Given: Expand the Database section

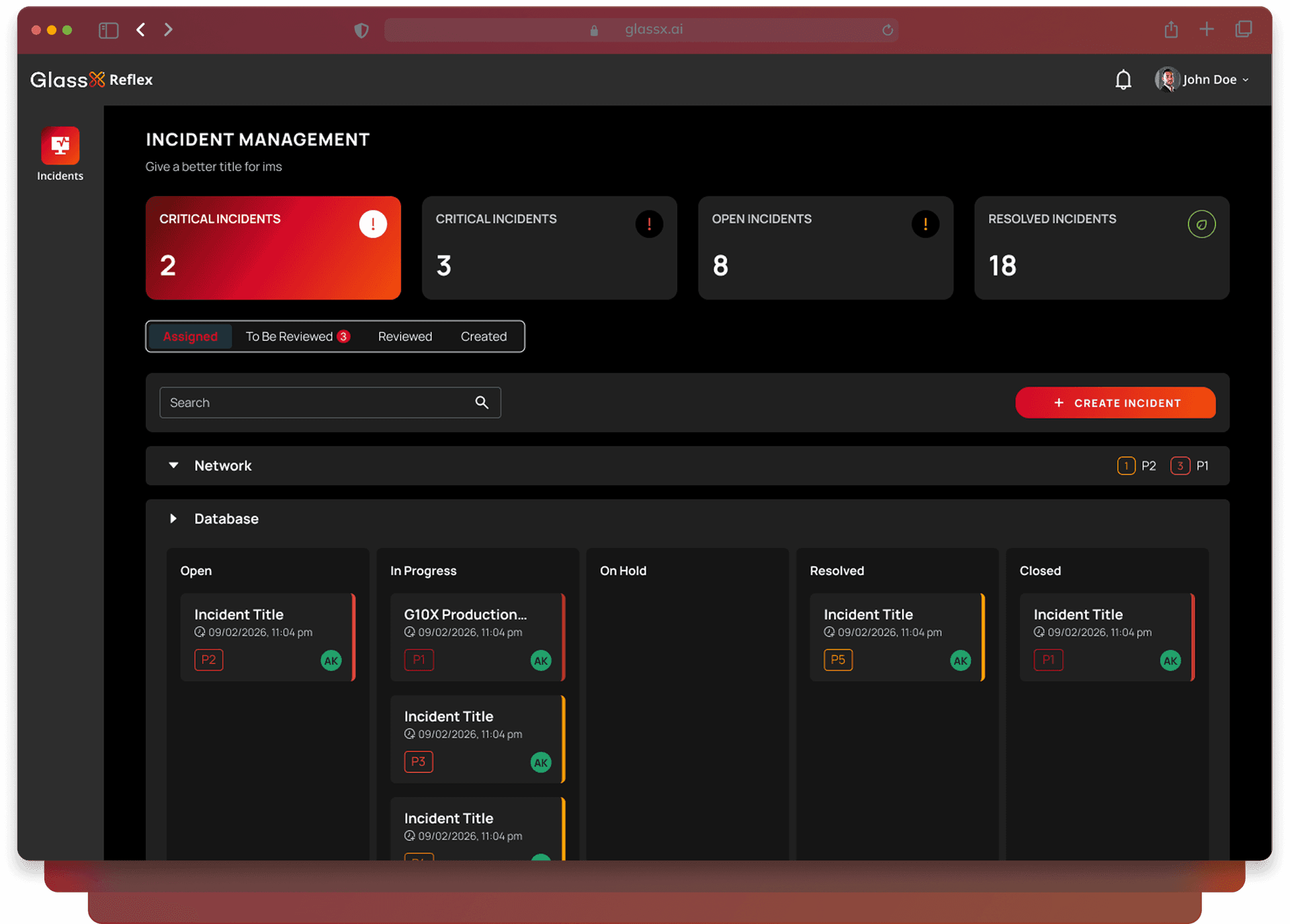Looking at the screenshot, I should tap(173, 518).
